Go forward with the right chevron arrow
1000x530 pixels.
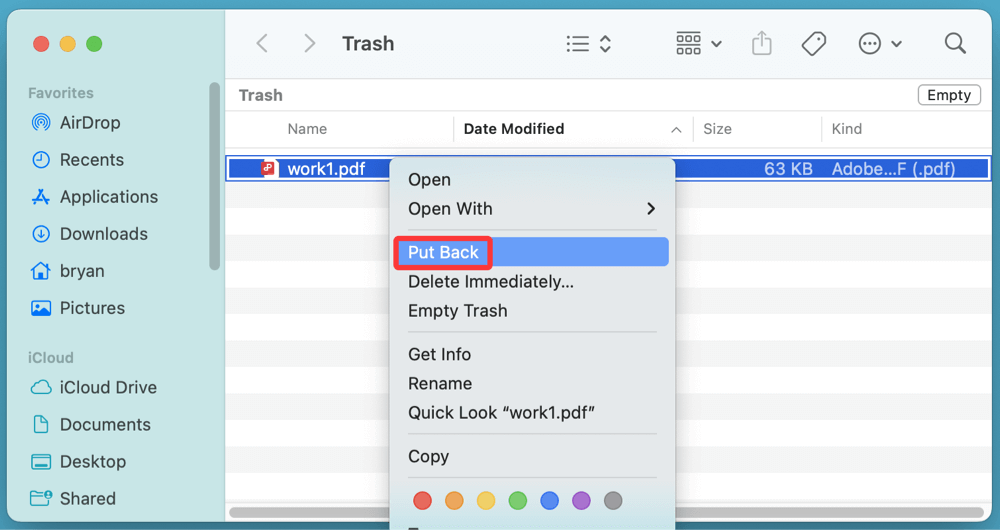pyautogui.click(x=309, y=43)
